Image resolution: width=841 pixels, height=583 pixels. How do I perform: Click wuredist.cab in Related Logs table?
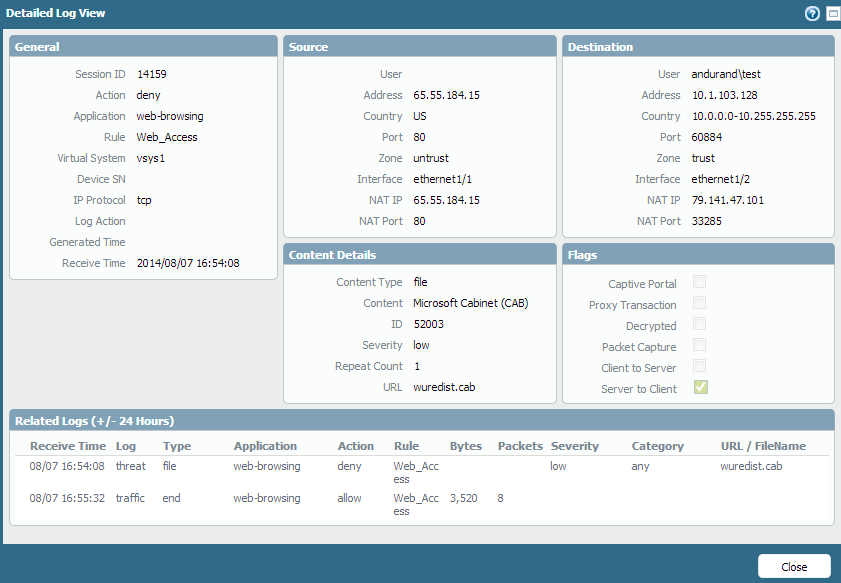coord(751,466)
